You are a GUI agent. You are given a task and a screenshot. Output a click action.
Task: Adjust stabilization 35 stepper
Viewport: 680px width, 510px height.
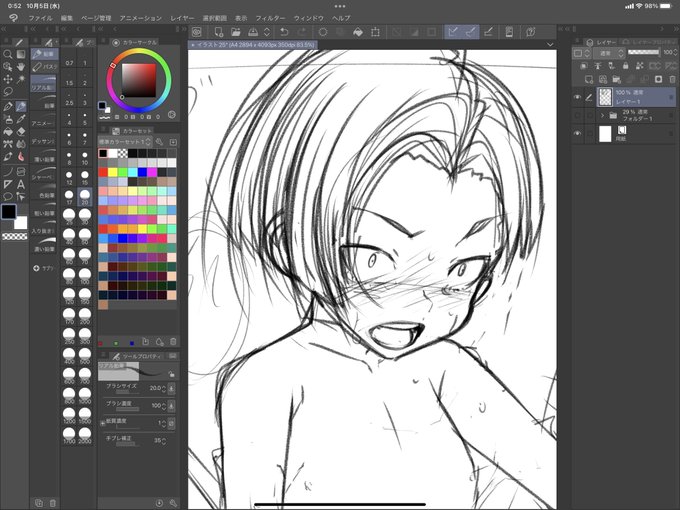[163, 441]
